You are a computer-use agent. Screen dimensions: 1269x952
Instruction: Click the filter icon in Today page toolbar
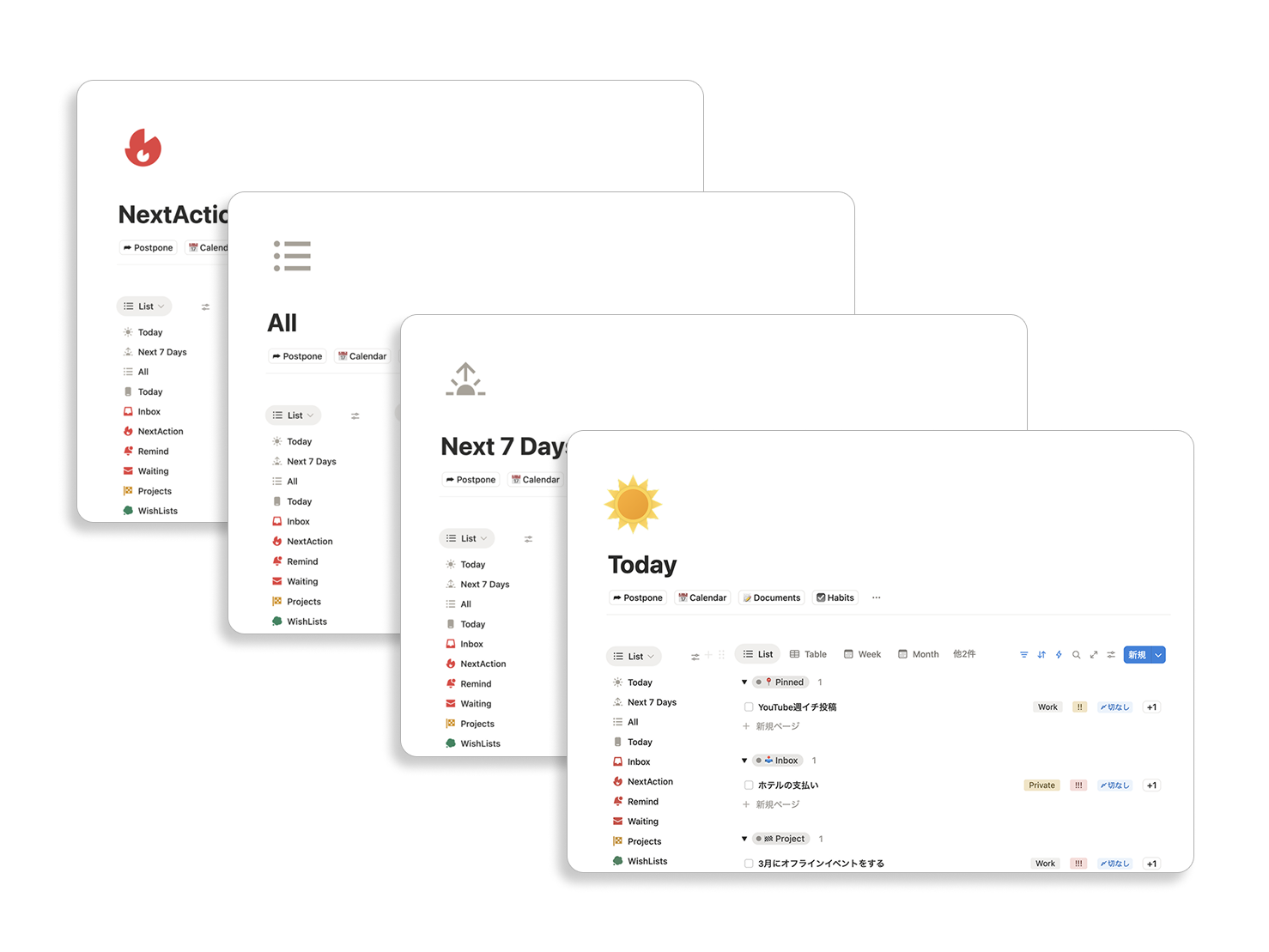coord(1023,655)
